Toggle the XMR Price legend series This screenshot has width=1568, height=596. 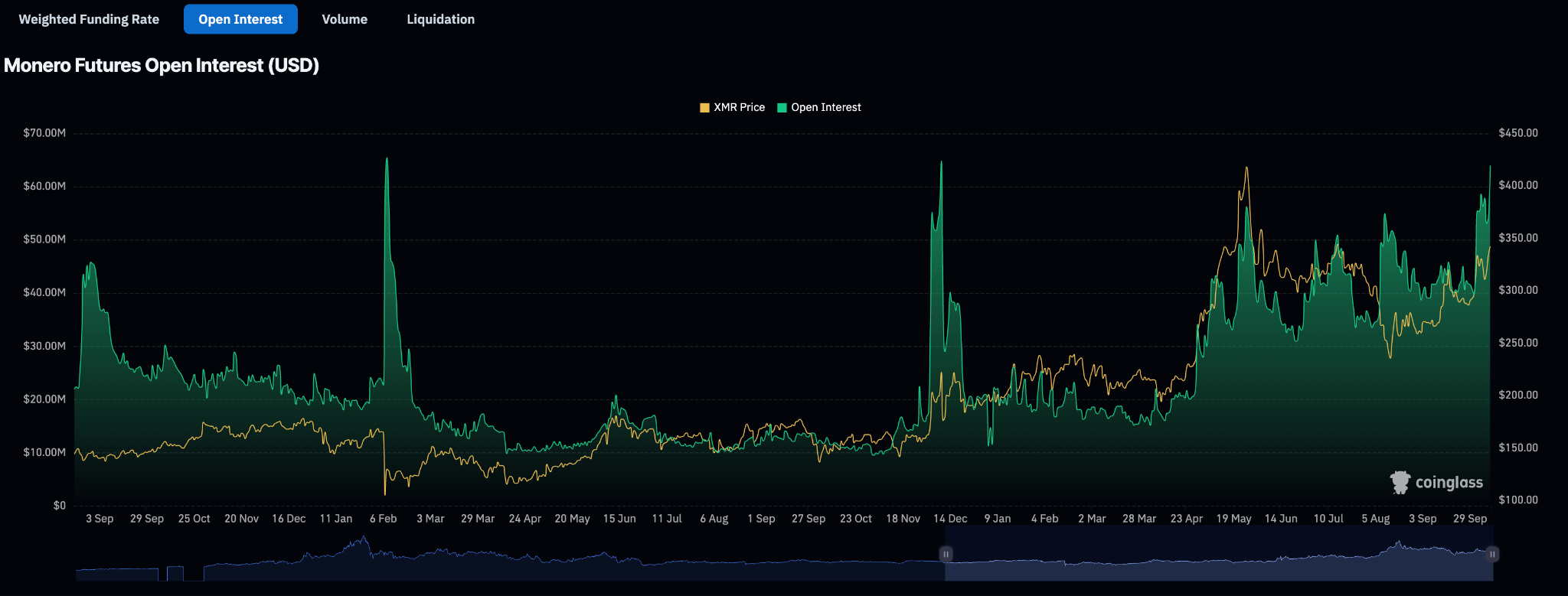coord(732,107)
